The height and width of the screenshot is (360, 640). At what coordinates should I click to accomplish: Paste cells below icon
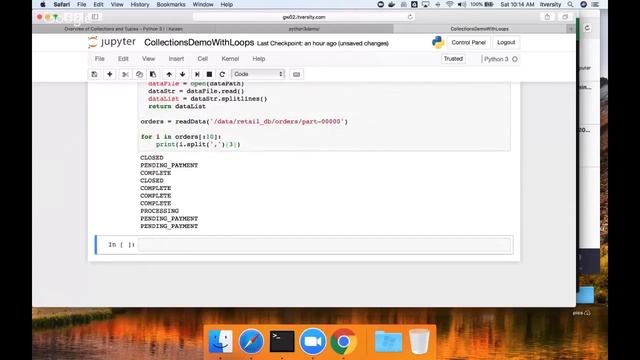(153, 74)
